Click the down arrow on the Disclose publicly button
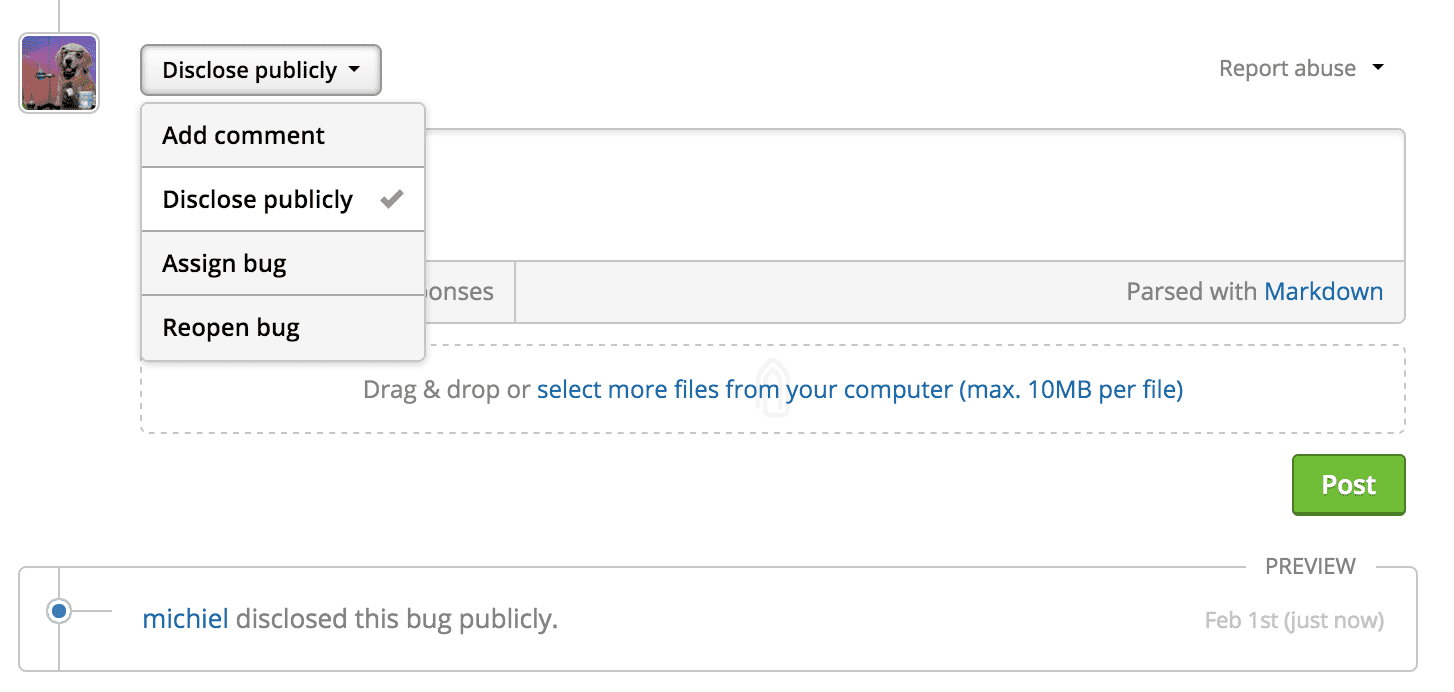 (x=354, y=70)
